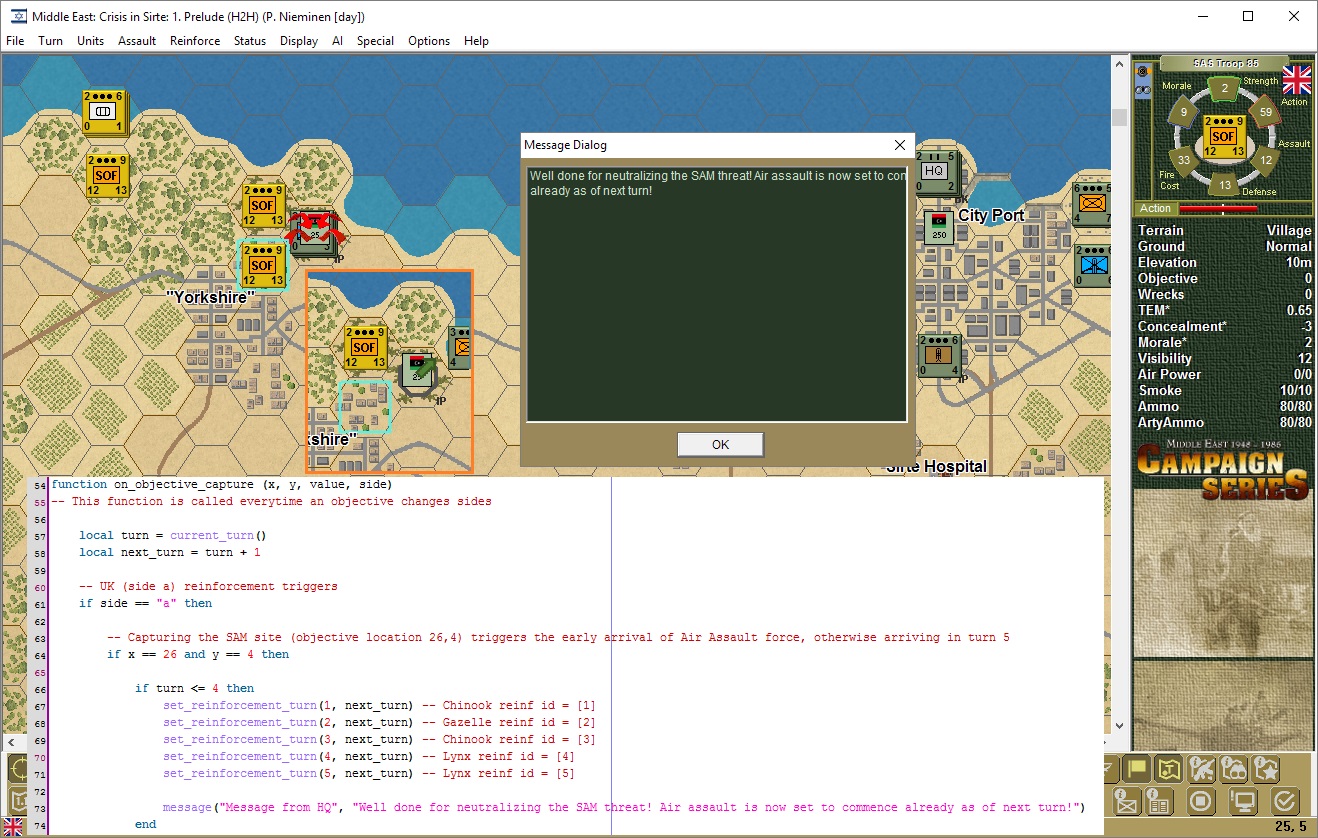Image resolution: width=1318 pixels, height=838 pixels.
Task: Open the Assault menu
Action: click(137, 41)
